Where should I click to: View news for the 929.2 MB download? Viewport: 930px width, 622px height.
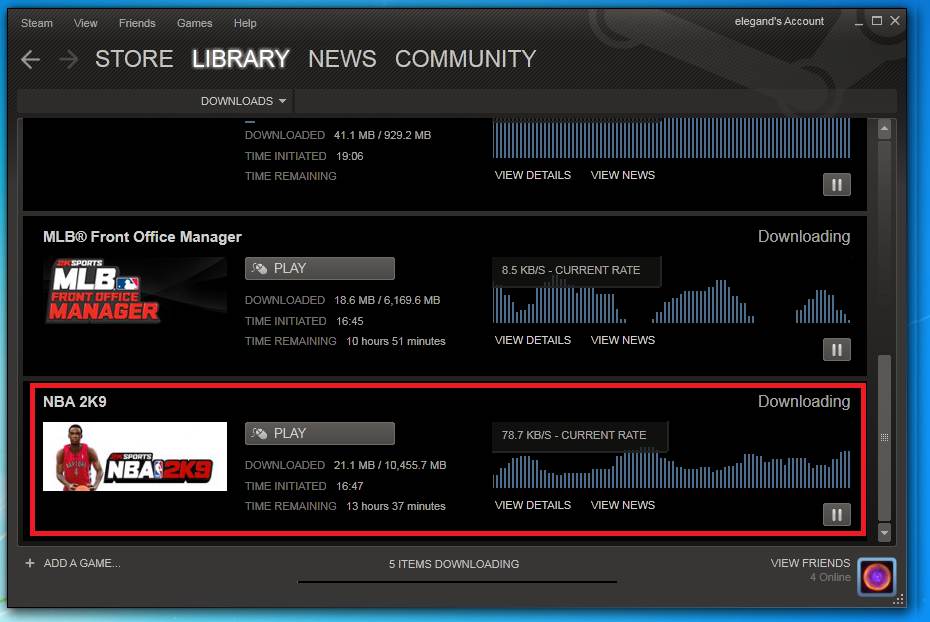coord(623,176)
